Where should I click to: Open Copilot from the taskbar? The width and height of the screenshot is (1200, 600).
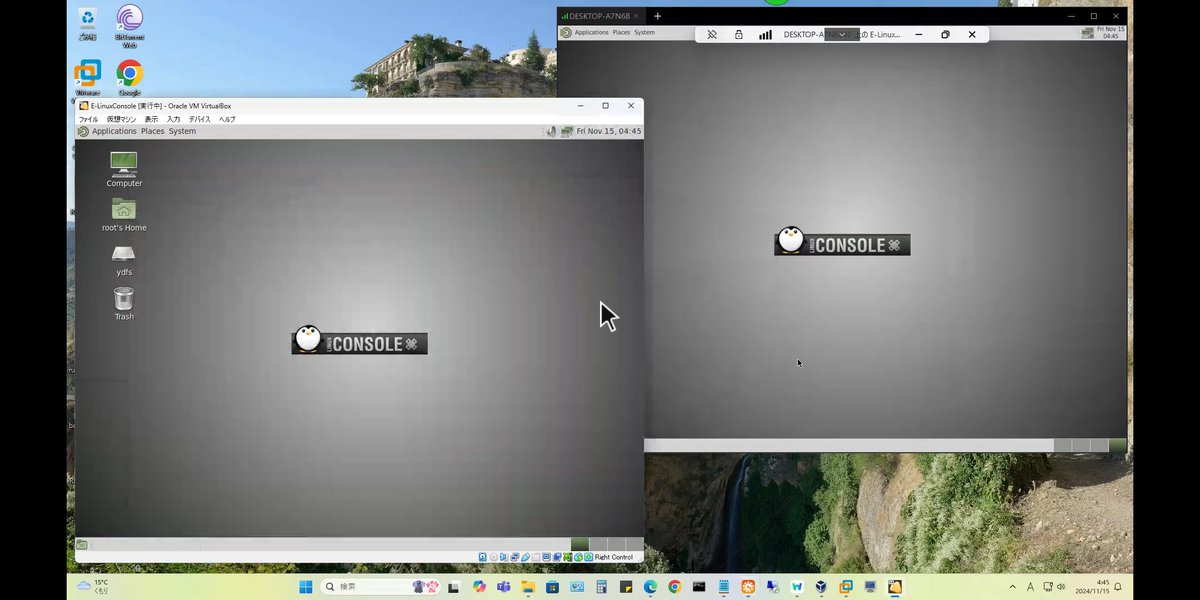(x=479, y=587)
